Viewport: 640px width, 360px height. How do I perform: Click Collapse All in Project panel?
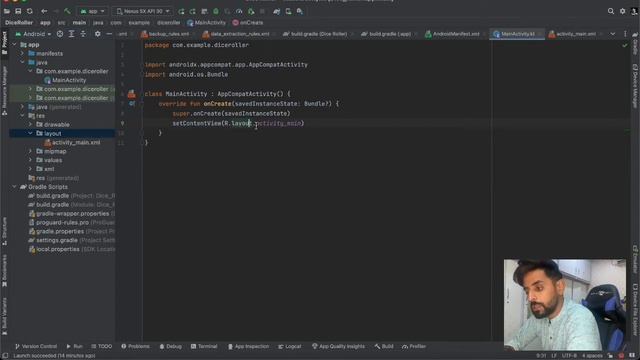(x=83, y=34)
